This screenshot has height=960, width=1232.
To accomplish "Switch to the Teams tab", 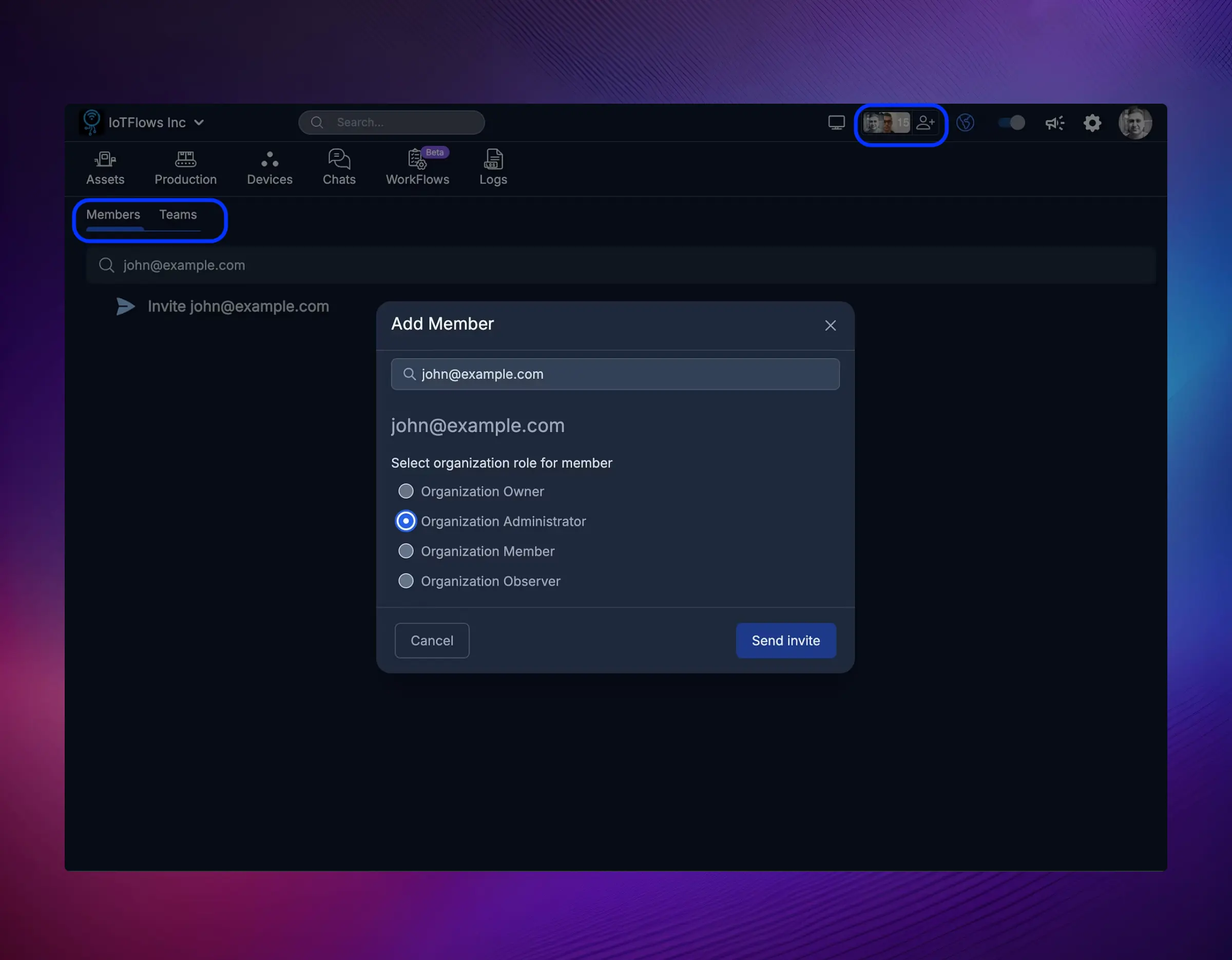I will [x=178, y=215].
